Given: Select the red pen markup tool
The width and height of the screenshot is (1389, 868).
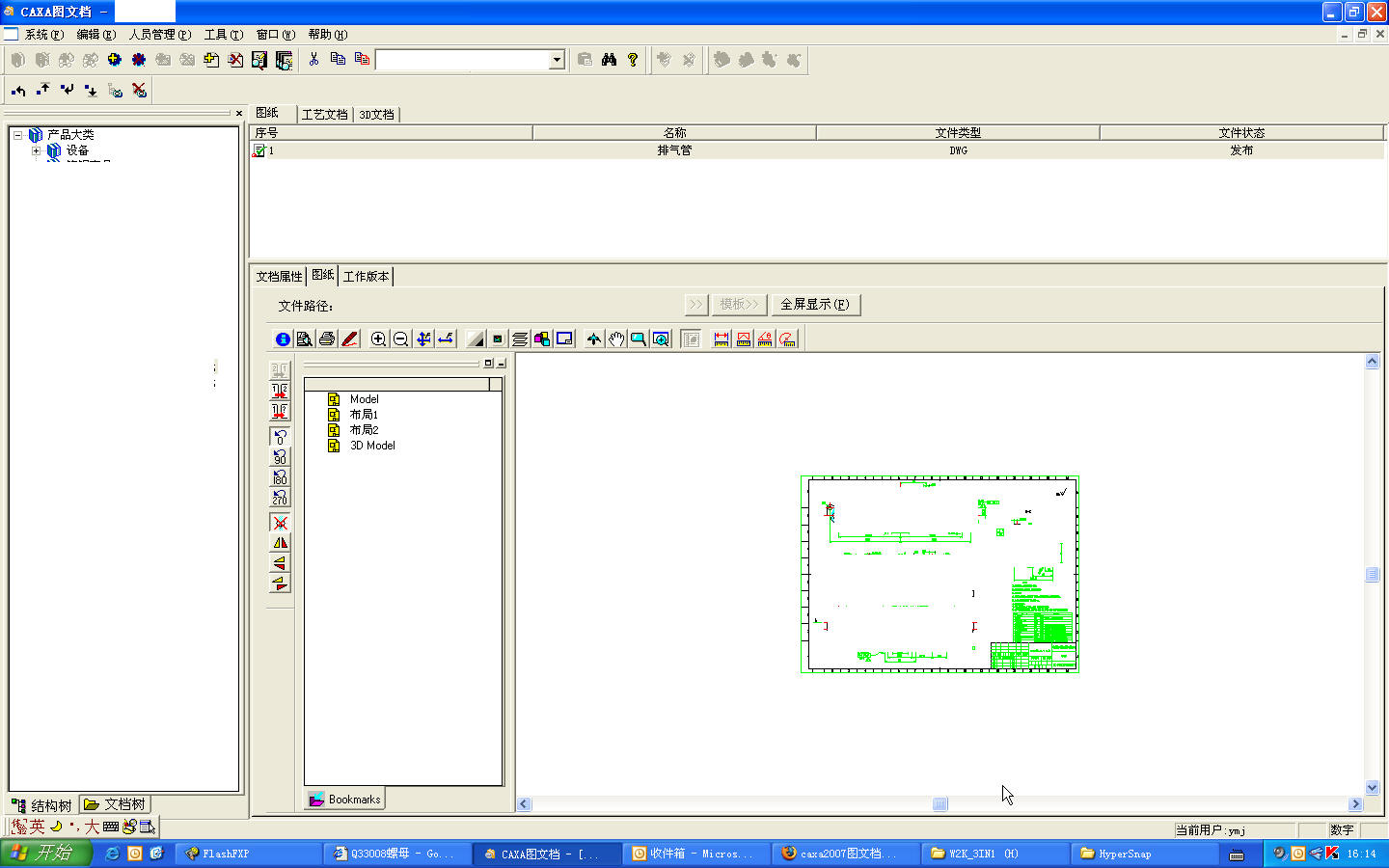Looking at the screenshot, I should coord(349,339).
